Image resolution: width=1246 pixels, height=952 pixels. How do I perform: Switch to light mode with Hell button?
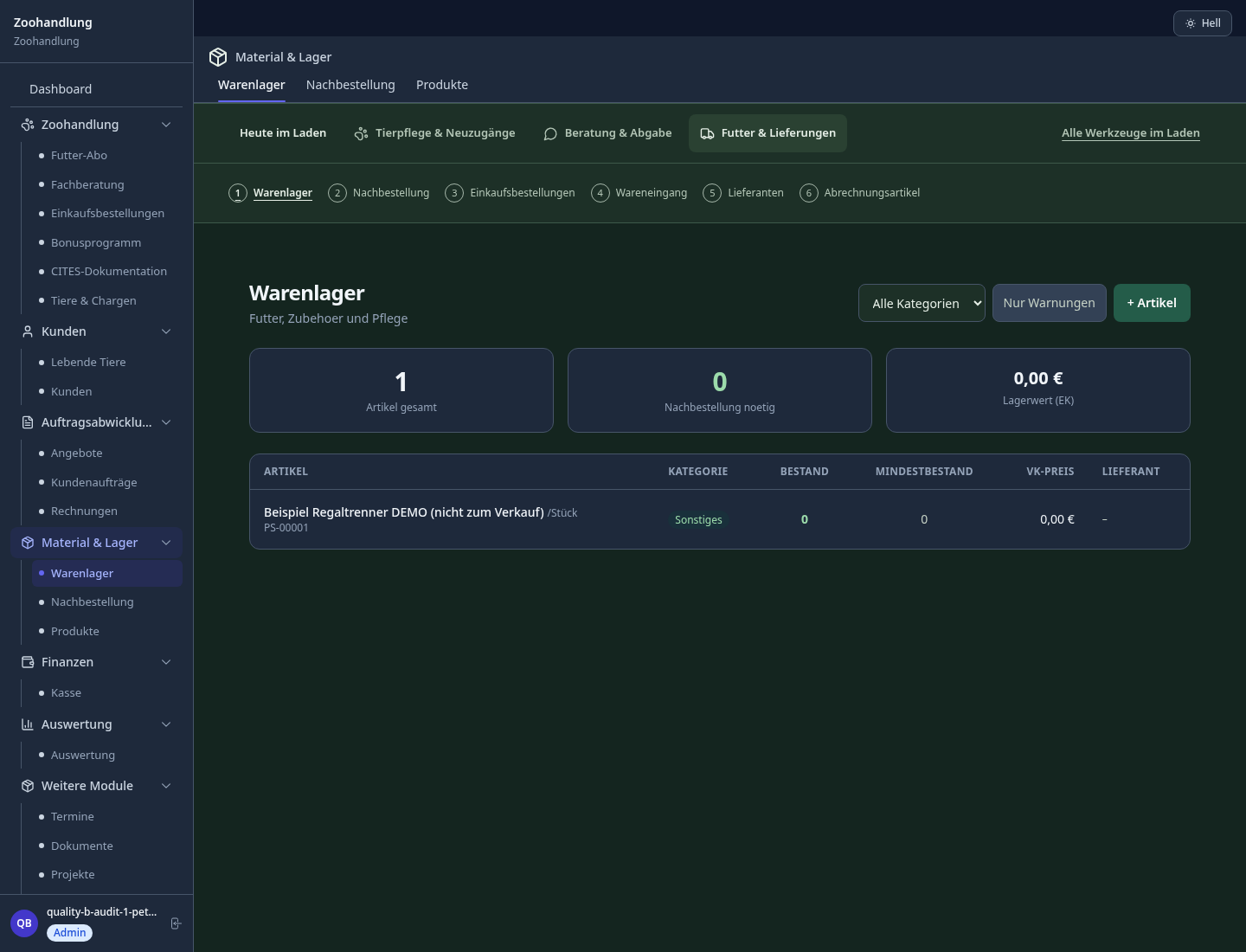1203,23
